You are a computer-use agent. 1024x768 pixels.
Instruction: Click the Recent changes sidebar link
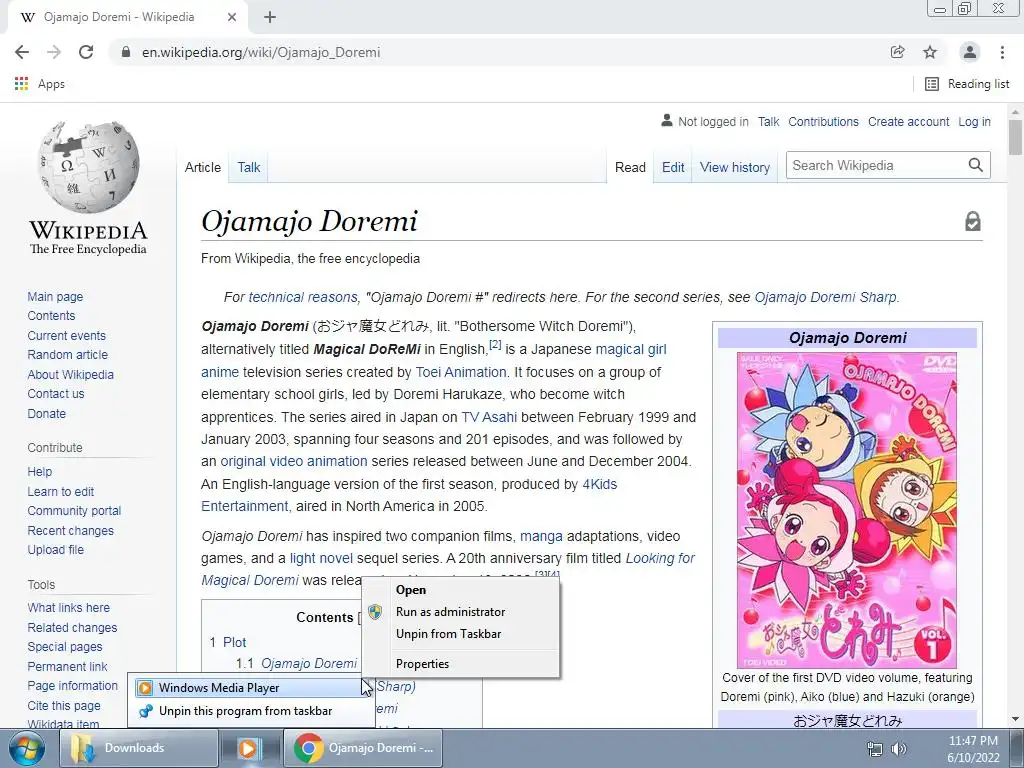tap(71, 530)
